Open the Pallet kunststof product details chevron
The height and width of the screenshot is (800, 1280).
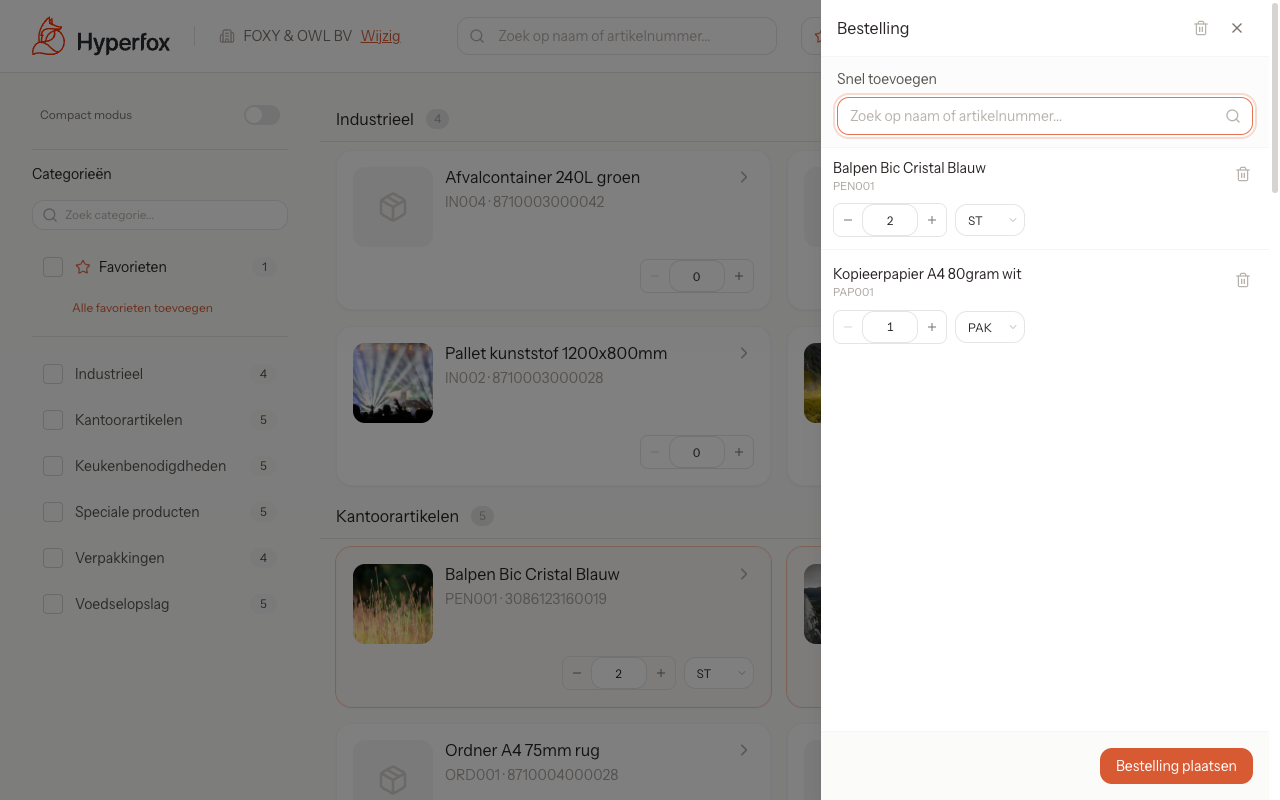click(743, 353)
